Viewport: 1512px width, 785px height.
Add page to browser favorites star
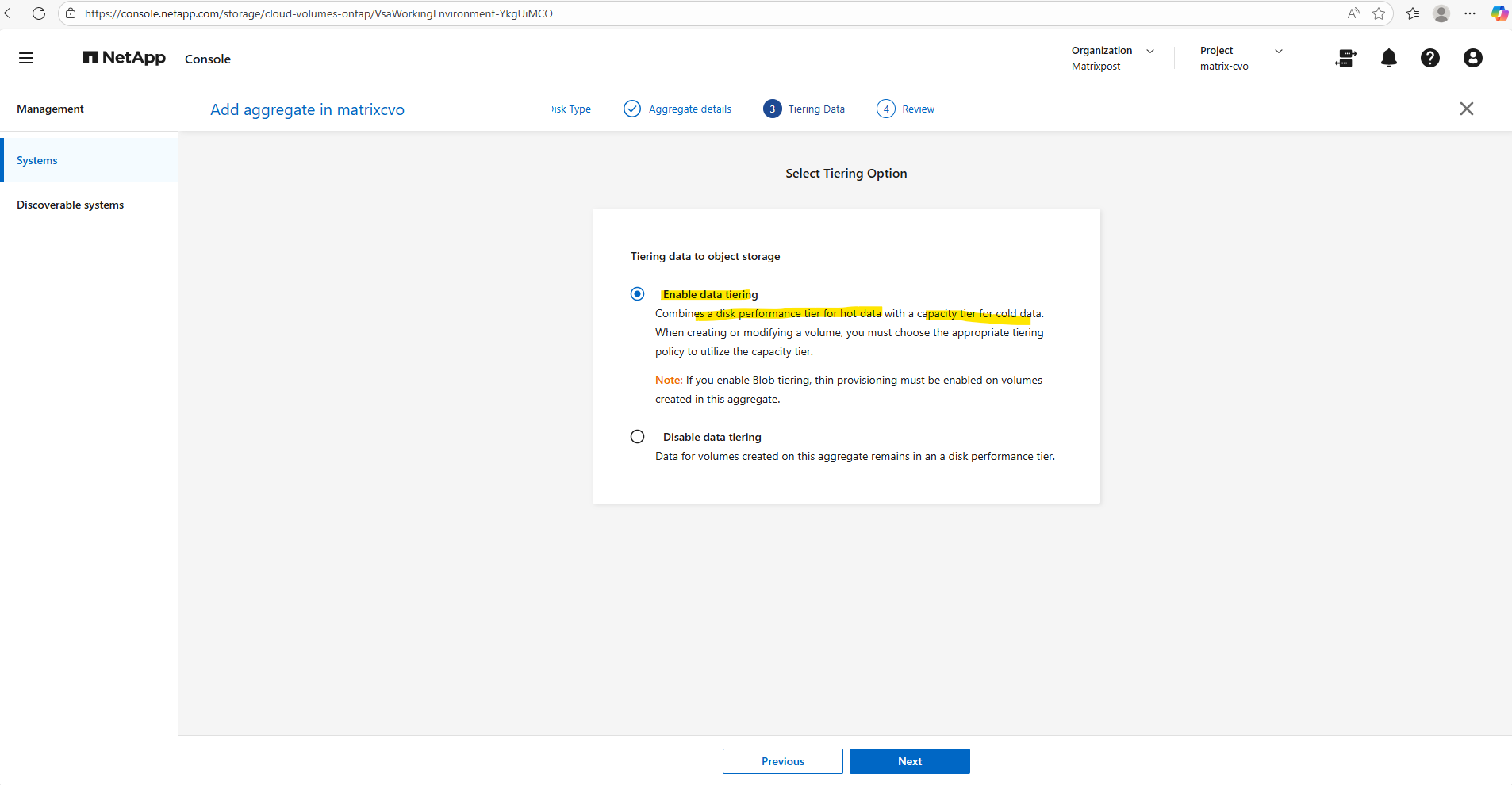coord(1379,13)
